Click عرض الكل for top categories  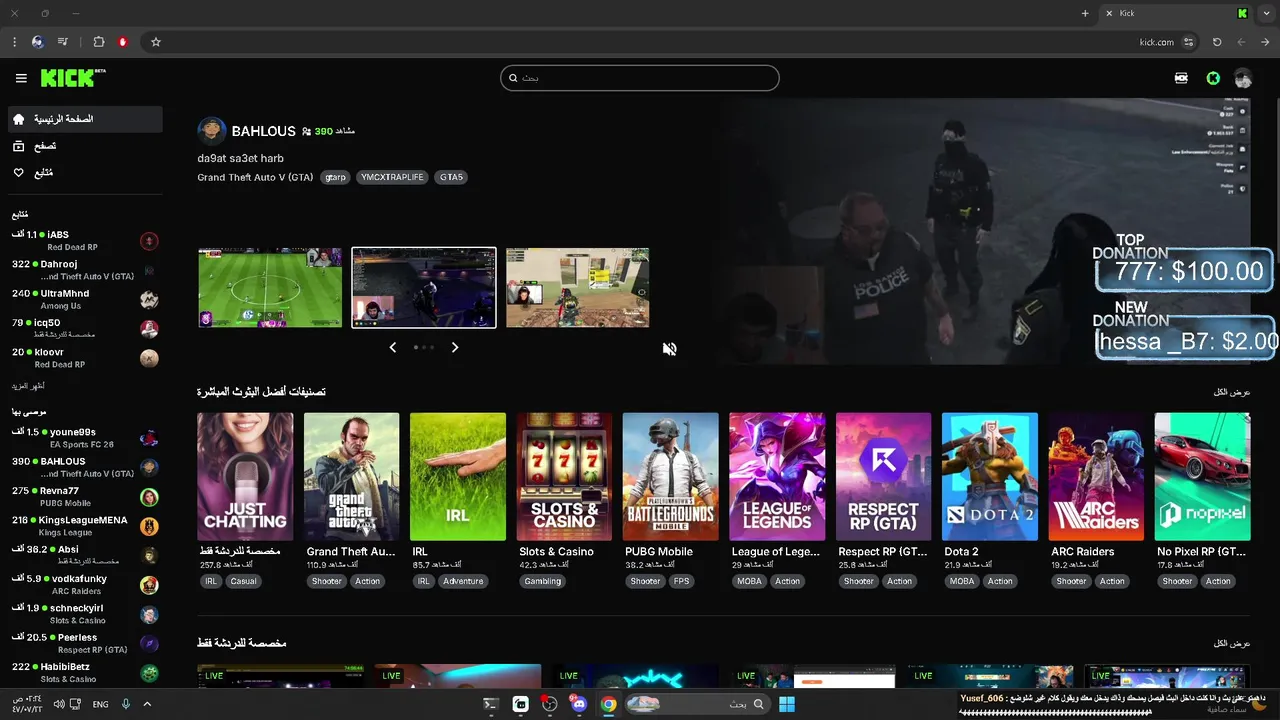click(1232, 392)
